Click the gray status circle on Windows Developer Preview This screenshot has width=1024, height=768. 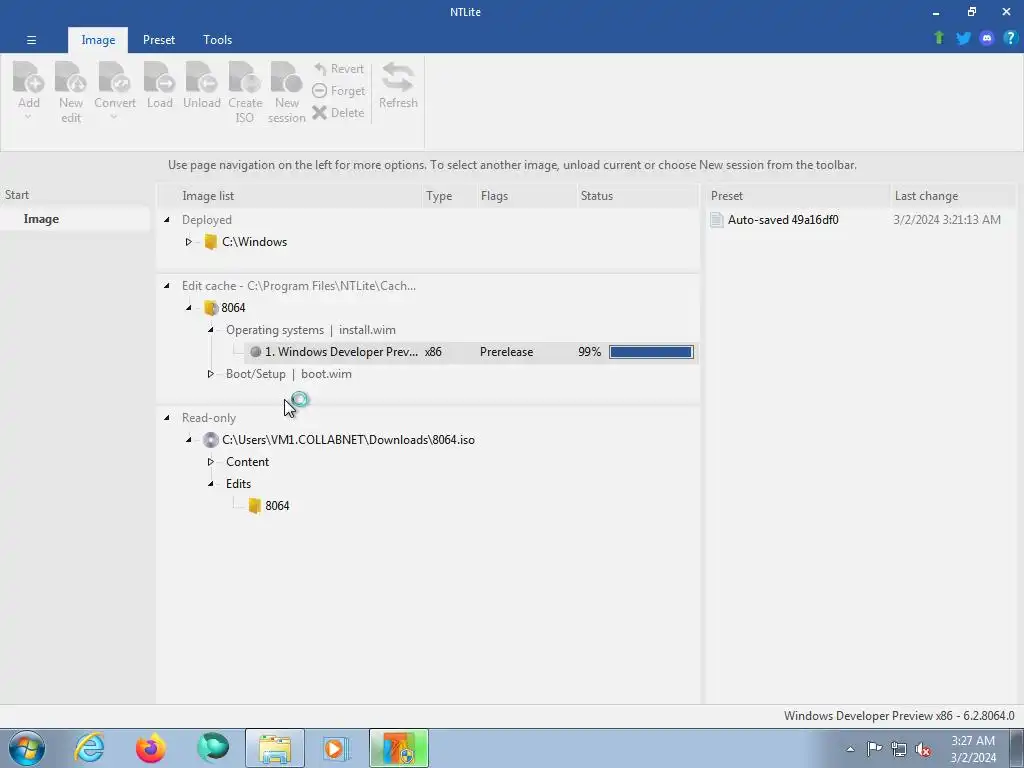(x=255, y=352)
